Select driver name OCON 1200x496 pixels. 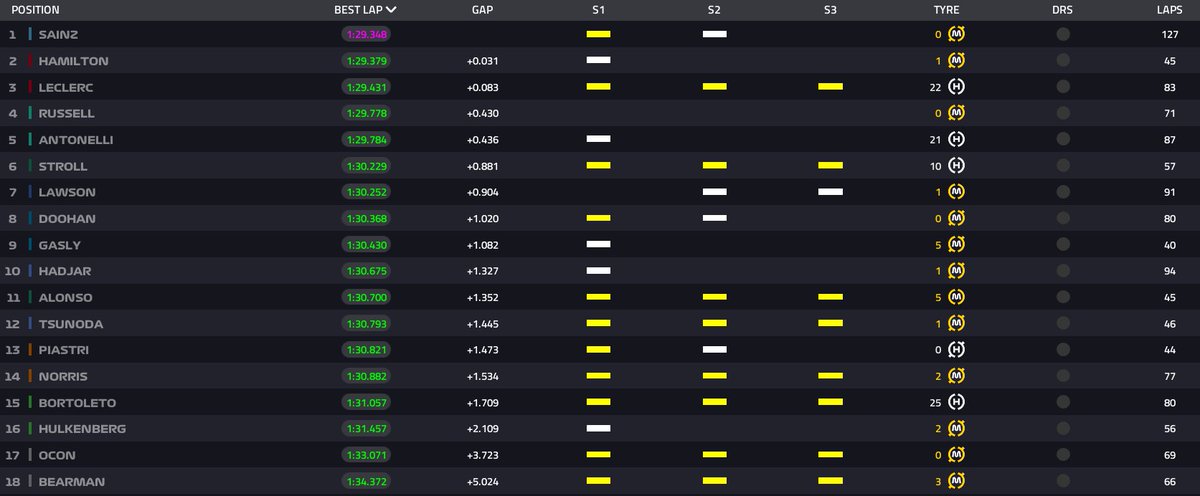55,455
